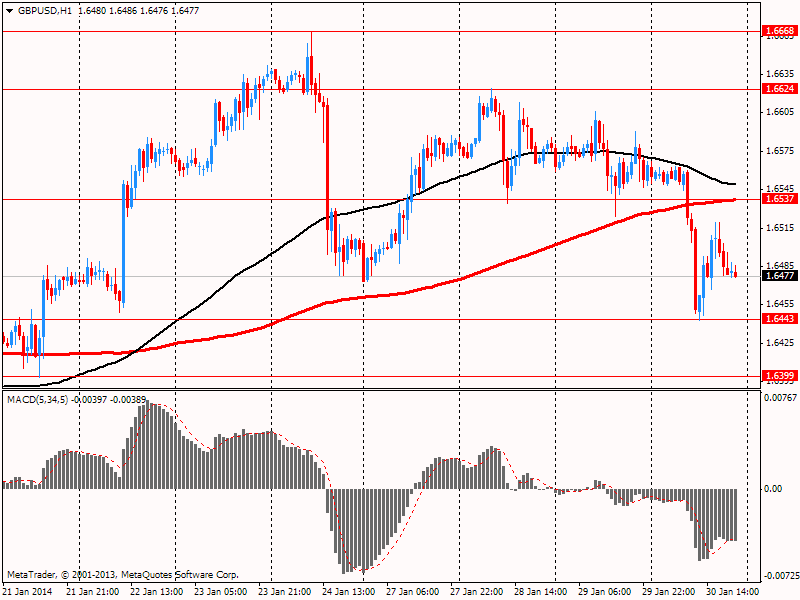Click the red 1.6624 price level tag

point(780,89)
